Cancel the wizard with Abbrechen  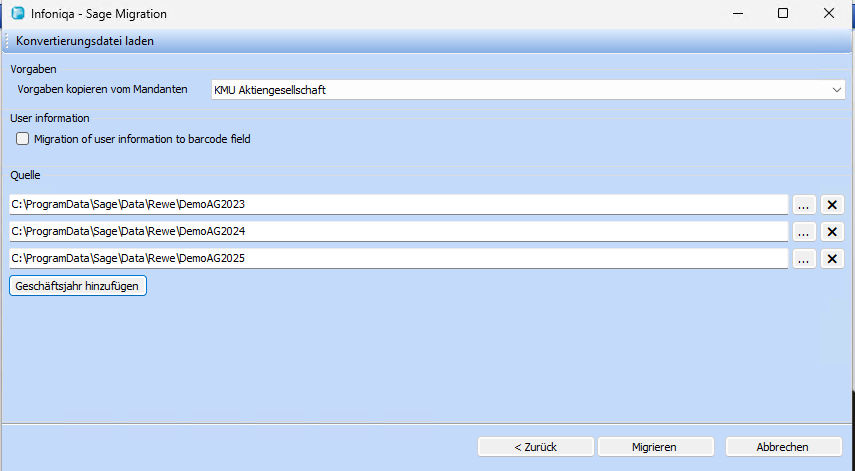point(782,447)
